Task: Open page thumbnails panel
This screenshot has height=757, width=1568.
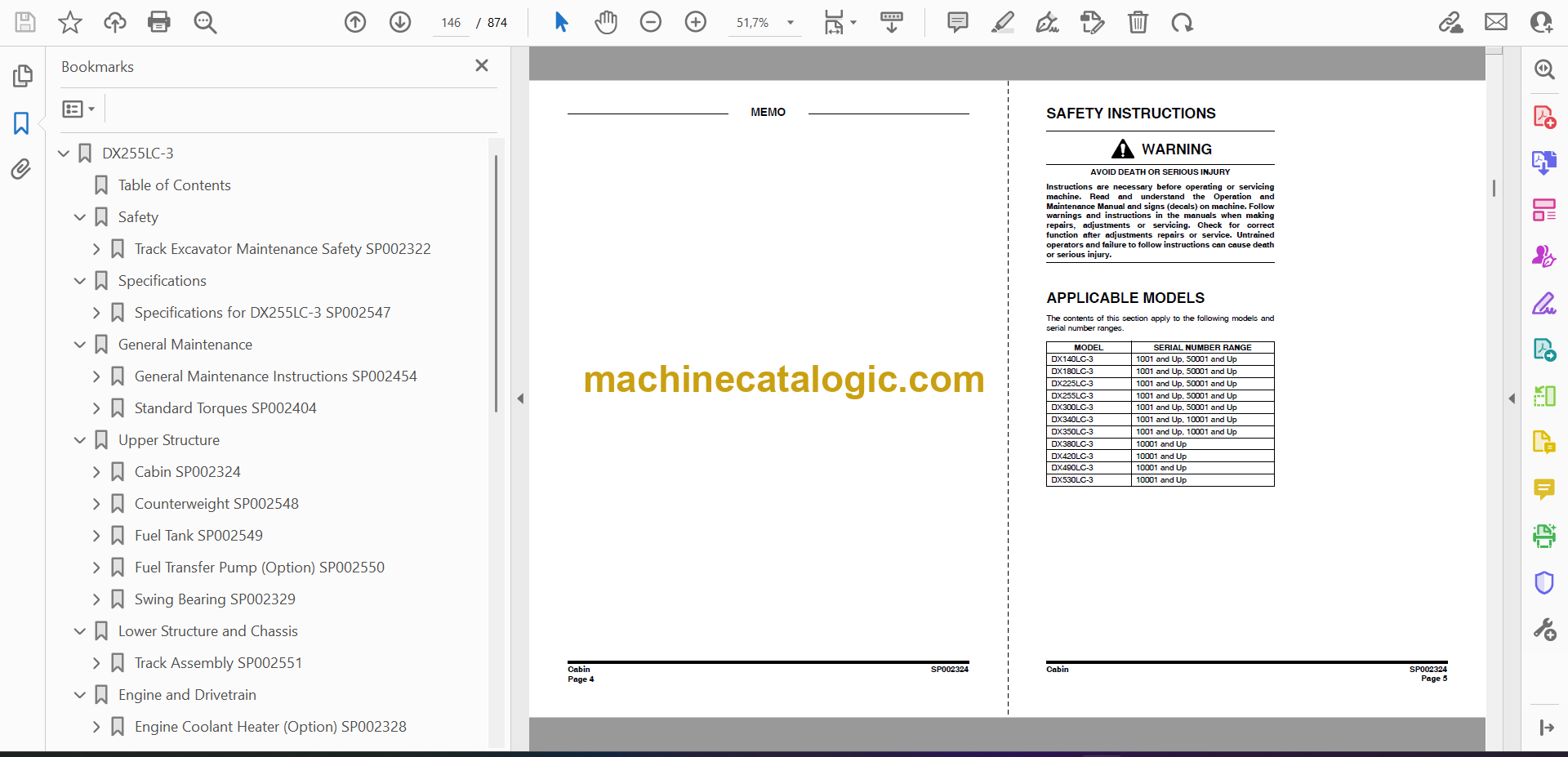Action: 22,76
